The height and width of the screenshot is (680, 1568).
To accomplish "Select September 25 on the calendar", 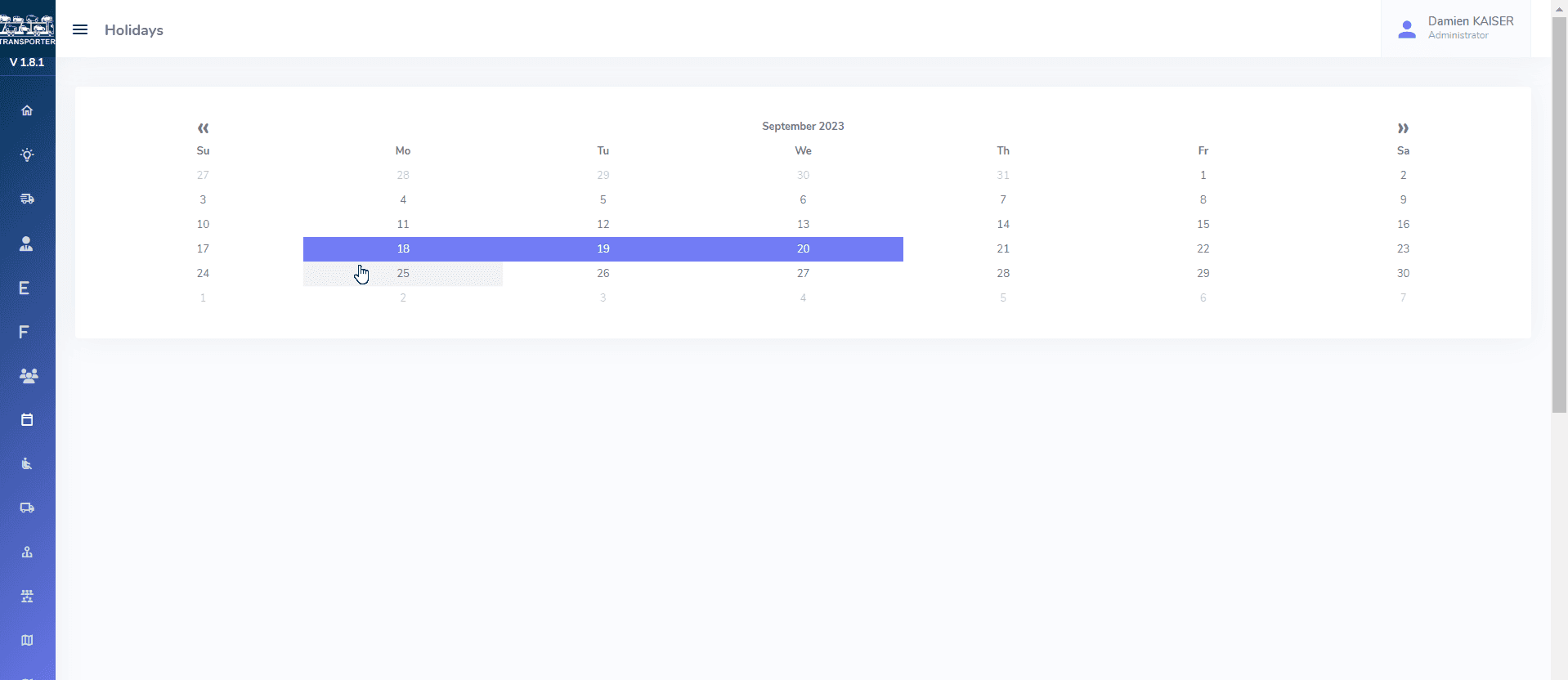I will [x=403, y=274].
